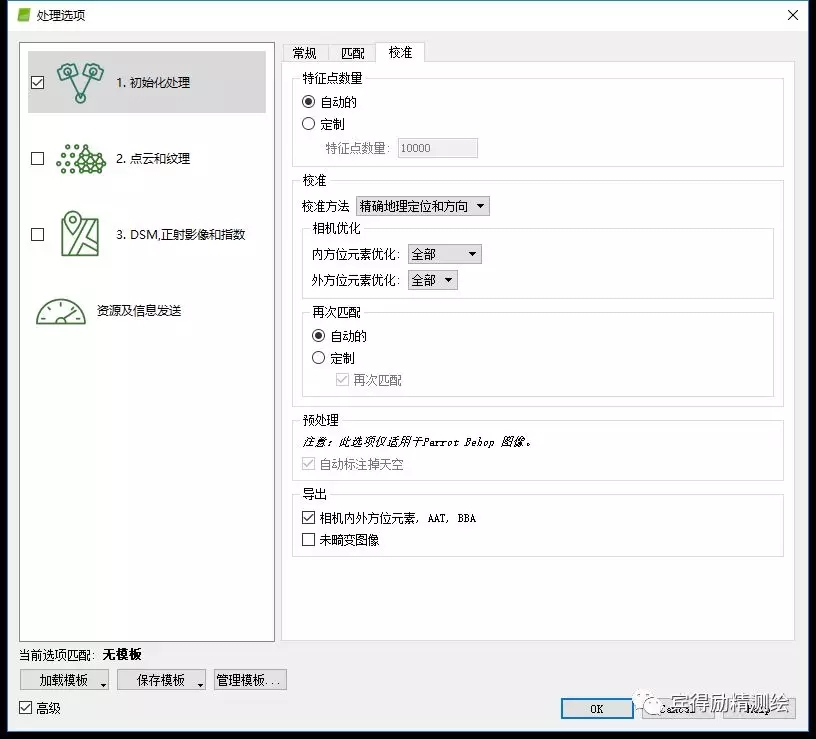The image size is (816, 739).
Task: Select 定制 radio under 特征点数量
Action: point(309,124)
